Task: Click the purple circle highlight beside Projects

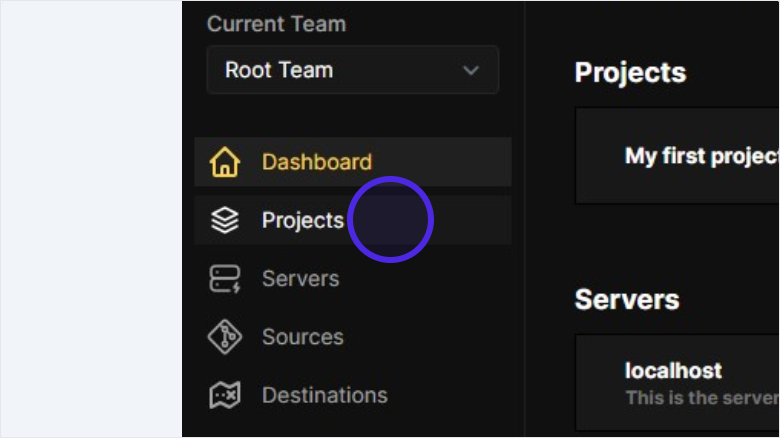Action: pos(391,220)
